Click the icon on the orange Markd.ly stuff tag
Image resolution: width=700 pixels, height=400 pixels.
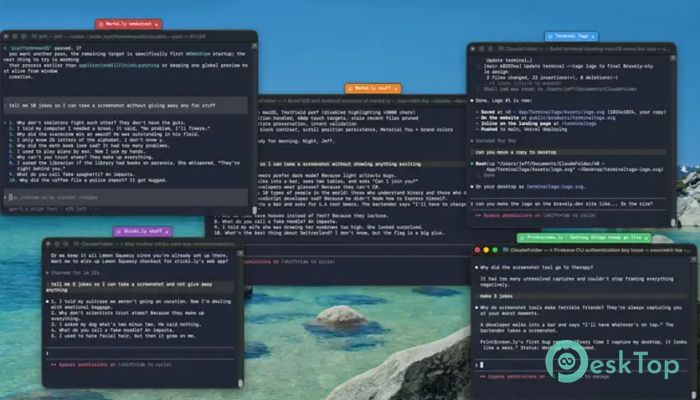(x=350, y=89)
